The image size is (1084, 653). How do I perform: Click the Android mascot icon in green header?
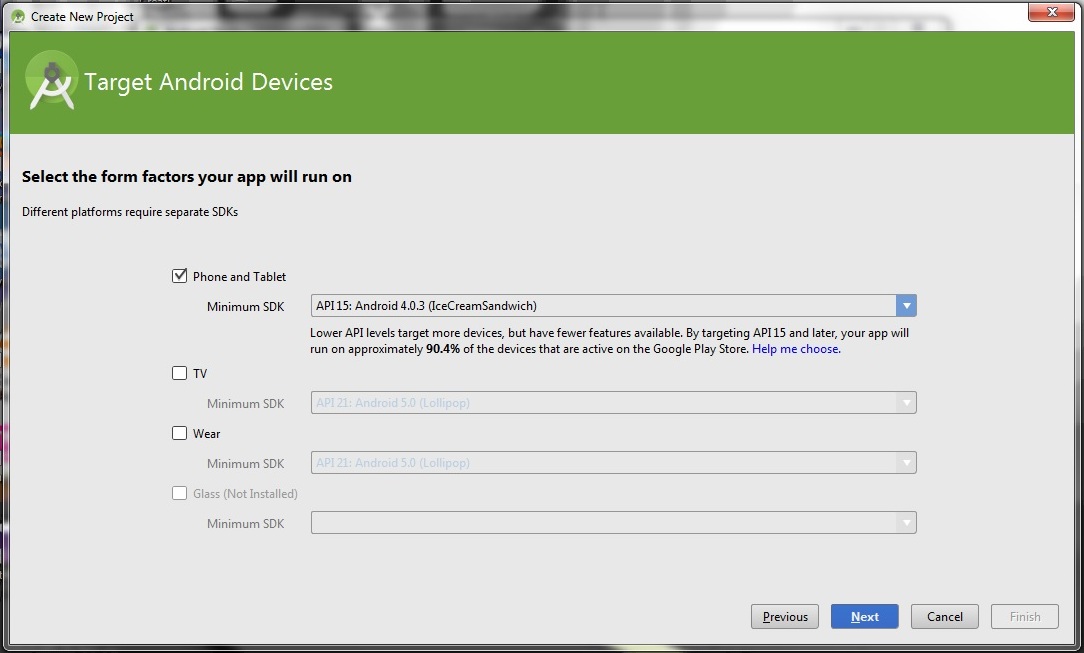[51, 81]
